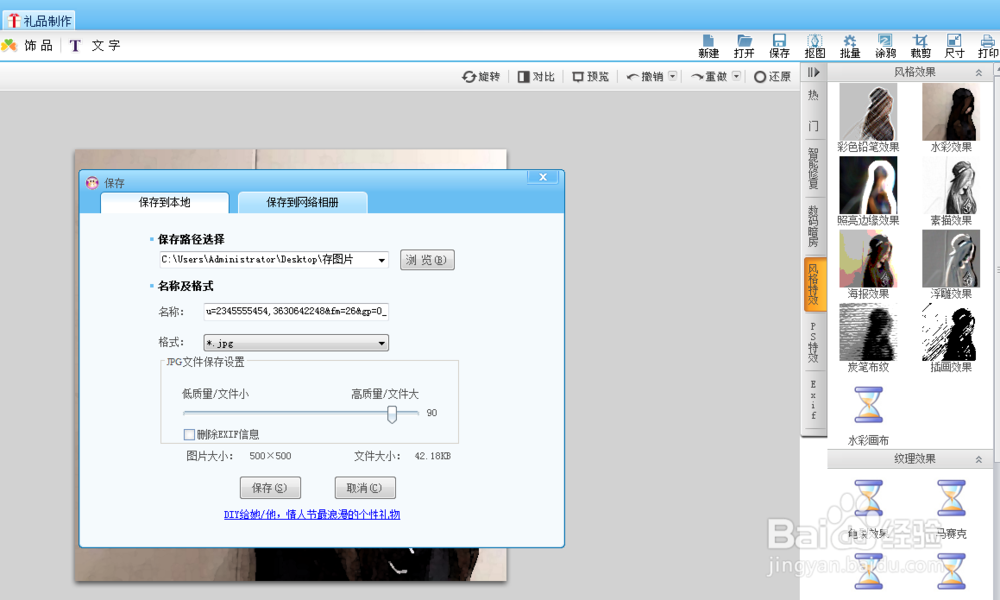This screenshot has height=600, width=1000.
Task: Expand the 重做 redo history dropdown
Action: point(736,76)
